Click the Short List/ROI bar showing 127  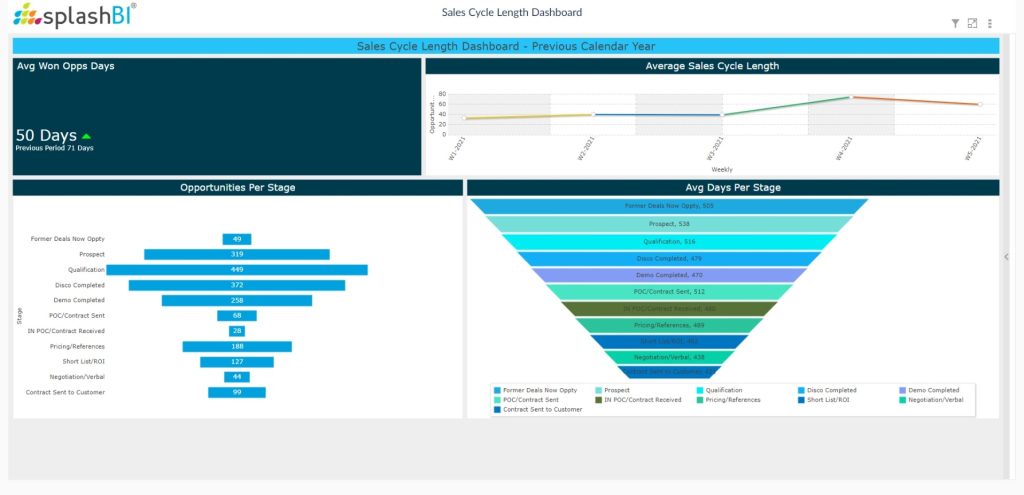237,362
